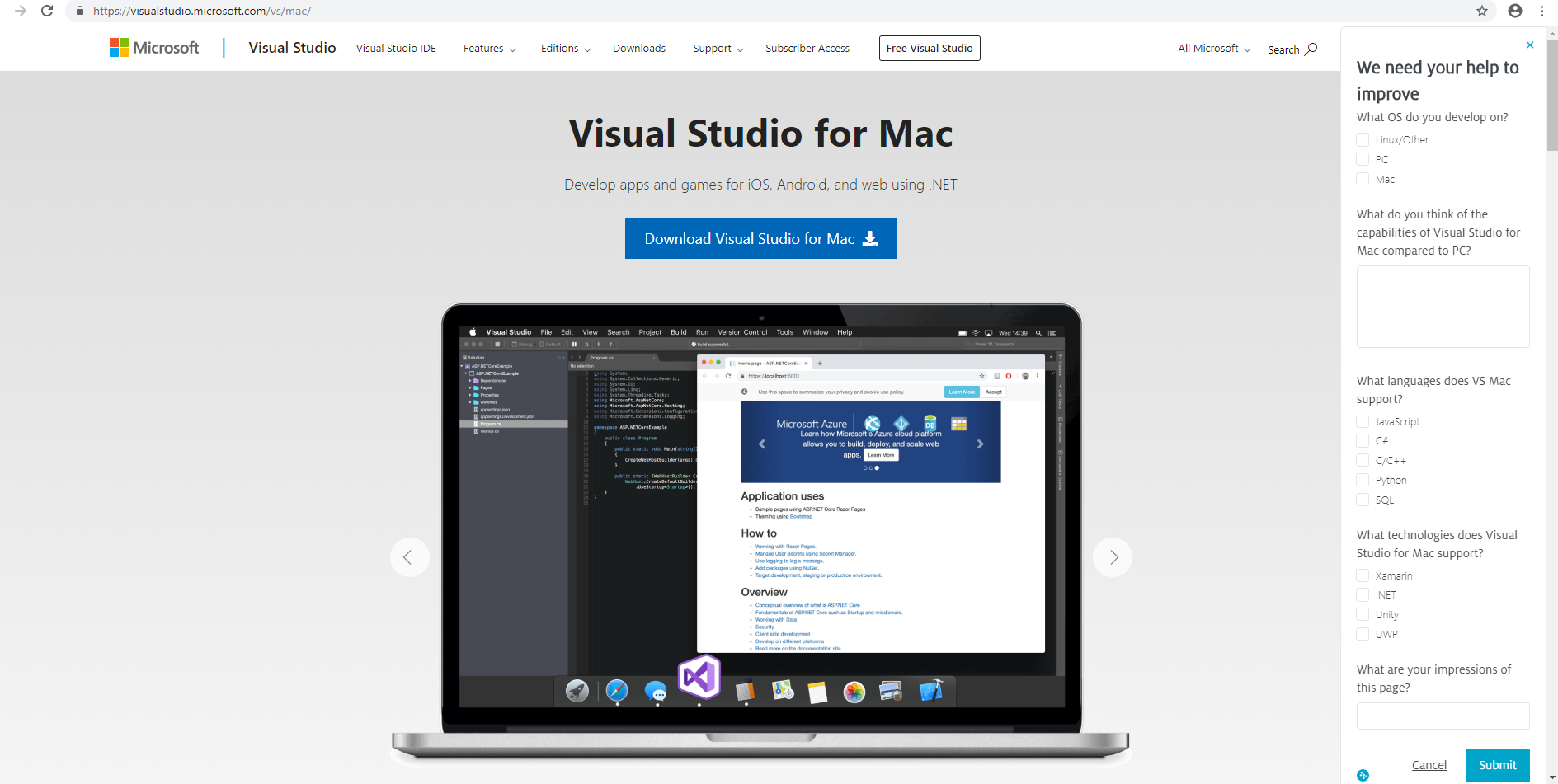
Task: Click the browser address bar URL
Action: pos(202,11)
